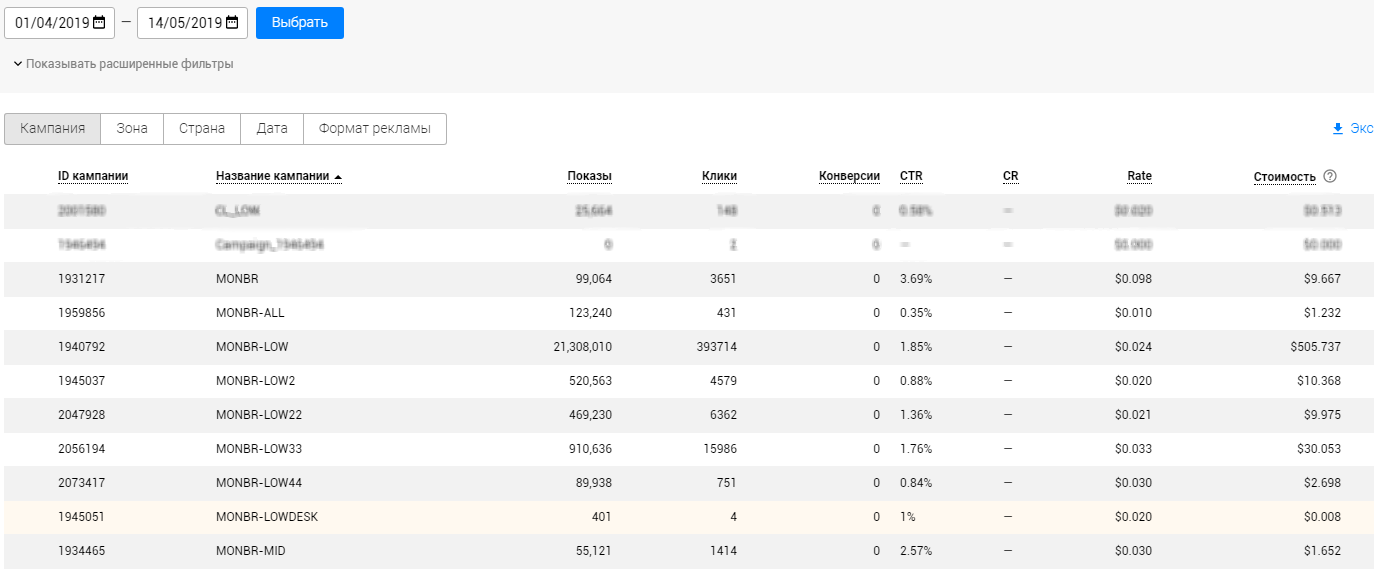Click the start date input 01/04/2019
This screenshot has height=574, width=1374.
[50, 23]
